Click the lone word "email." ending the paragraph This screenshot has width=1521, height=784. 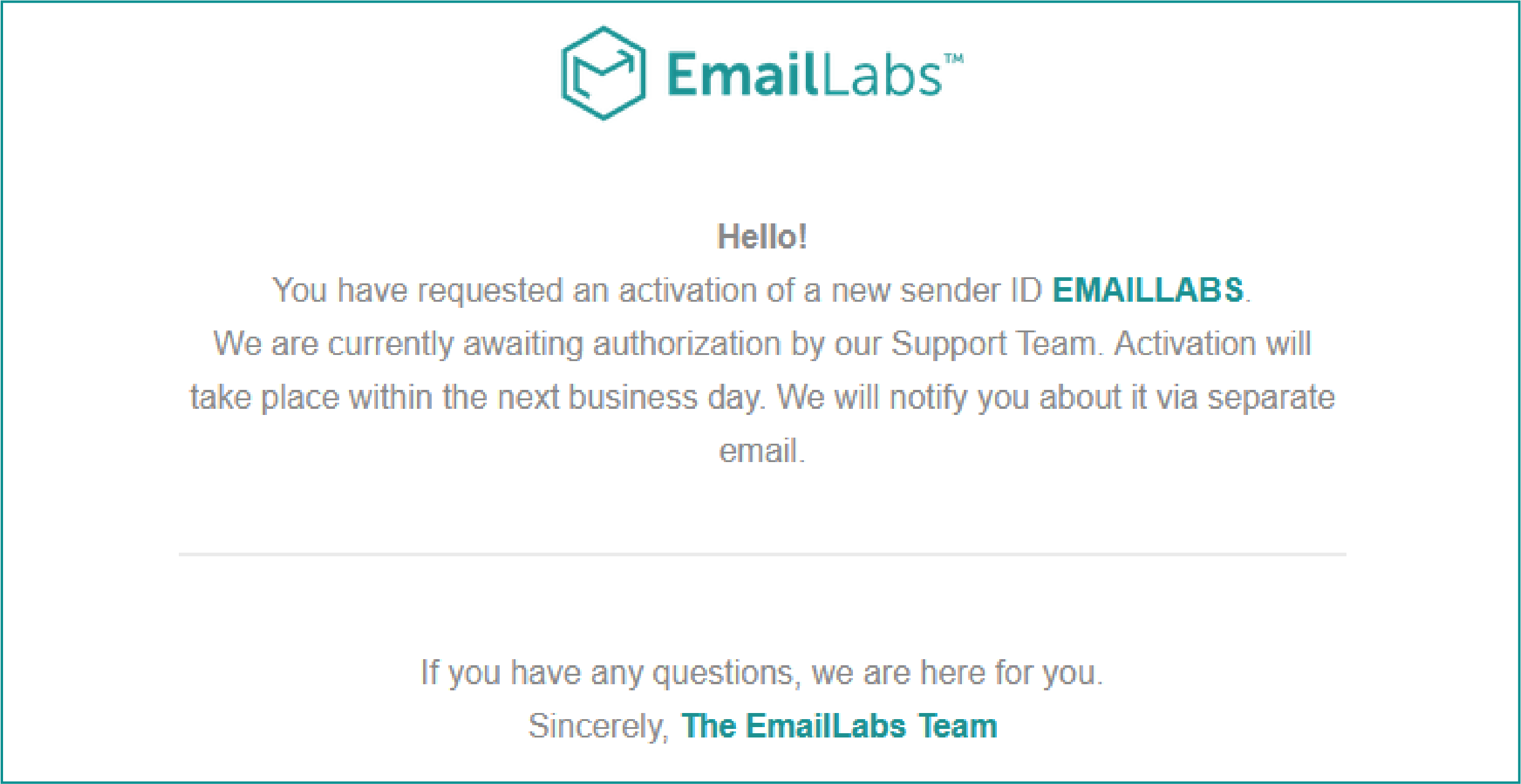(762, 451)
